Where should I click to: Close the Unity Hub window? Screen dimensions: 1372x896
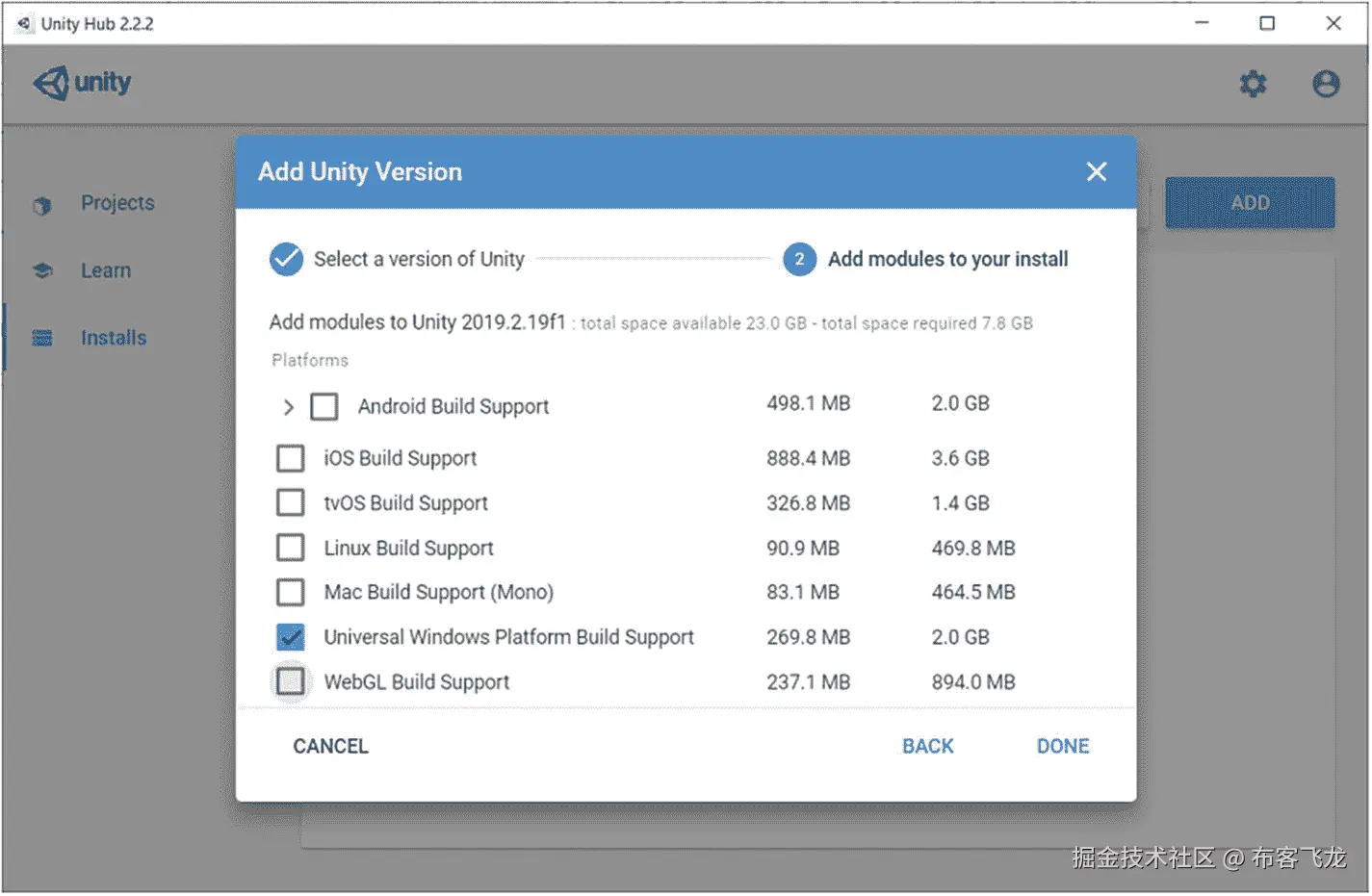click(x=1333, y=23)
